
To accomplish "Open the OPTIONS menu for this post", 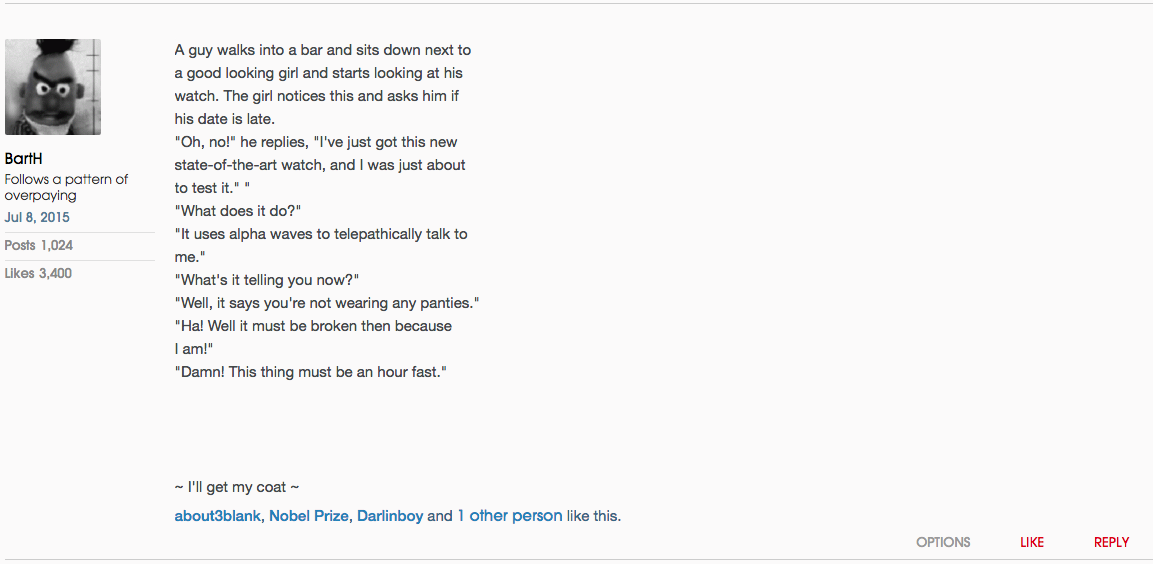I will [x=943, y=542].
